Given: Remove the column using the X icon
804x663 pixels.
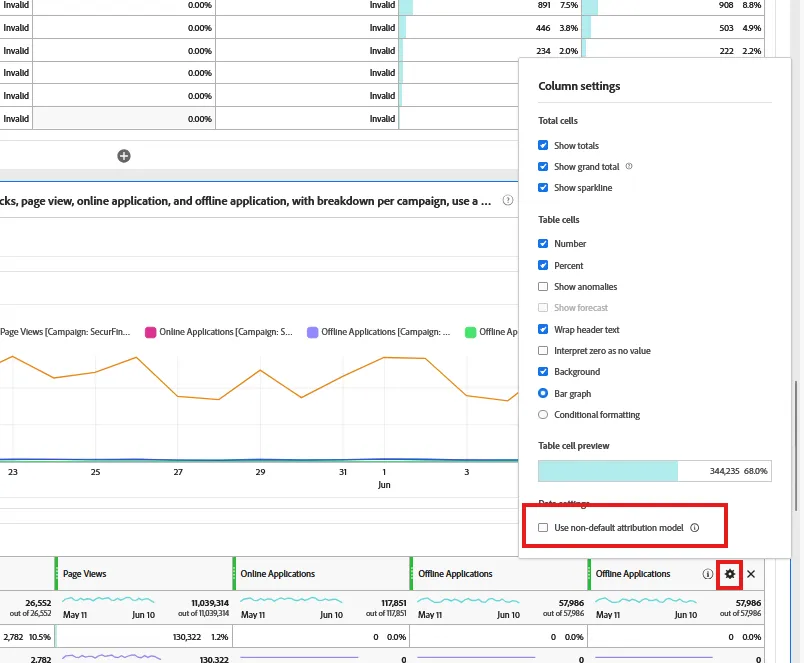Looking at the screenshot, I should [x=751, y=574].
